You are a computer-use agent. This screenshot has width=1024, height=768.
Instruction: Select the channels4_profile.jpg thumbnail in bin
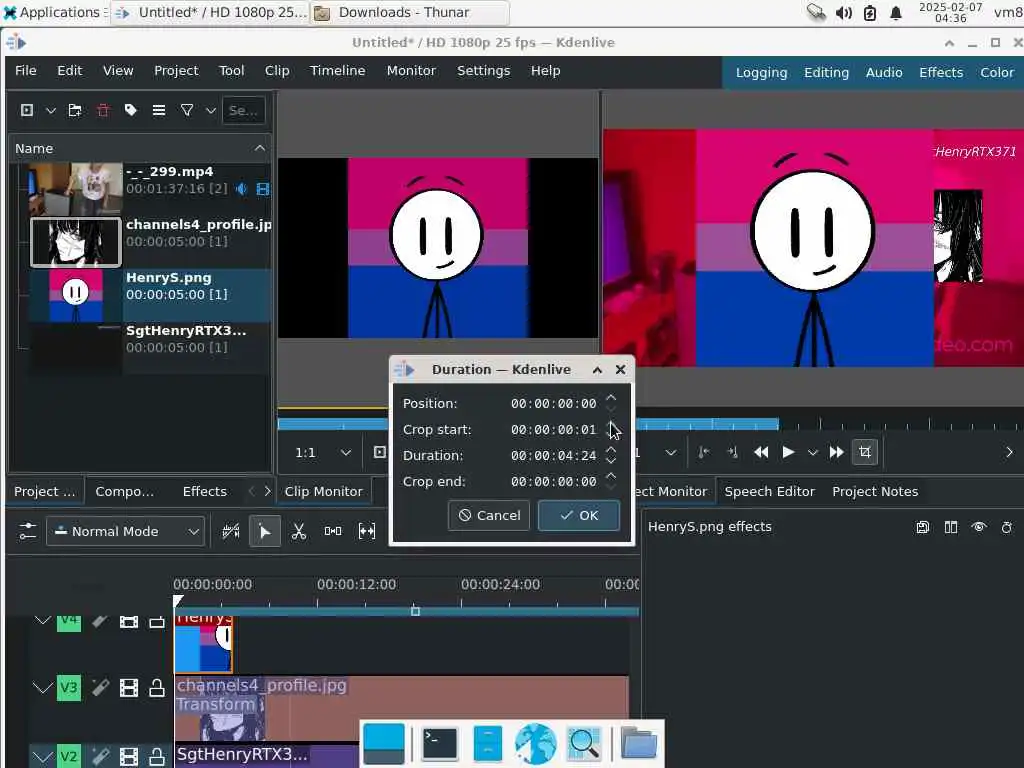76,242
